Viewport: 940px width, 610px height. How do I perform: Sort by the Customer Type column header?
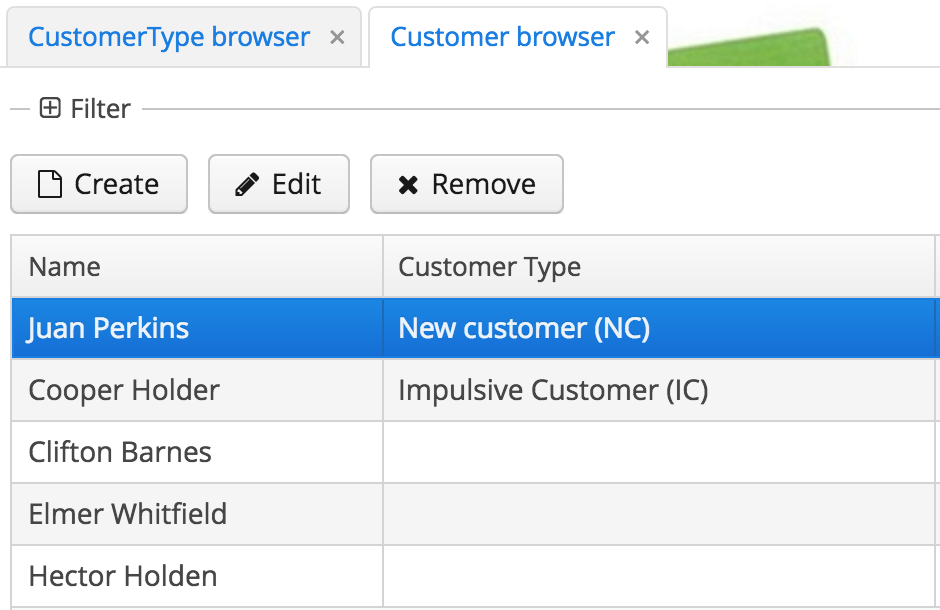pos(659,267)
